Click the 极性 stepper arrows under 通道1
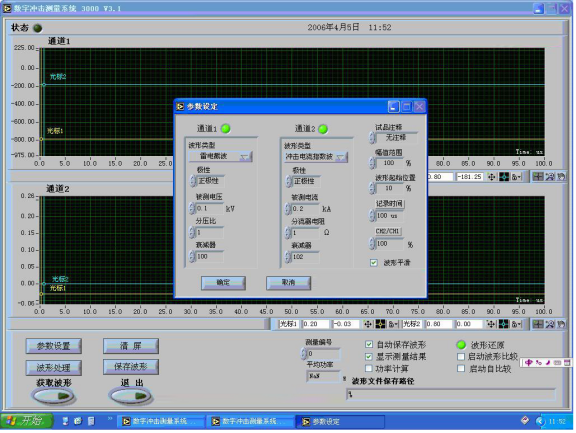The width and height of the screenshot is (576, 433). (x=192, y=181)
